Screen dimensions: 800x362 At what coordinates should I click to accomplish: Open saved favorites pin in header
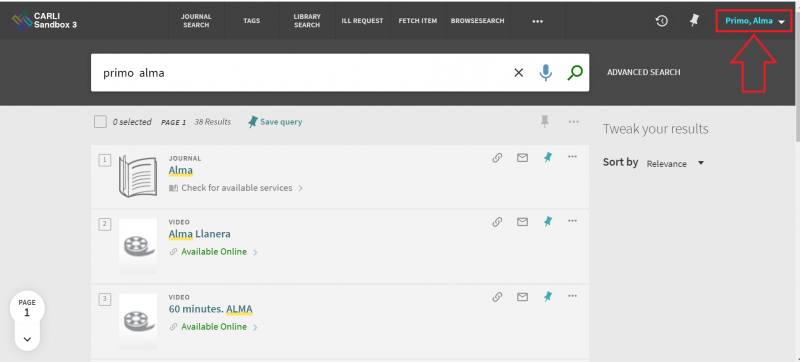click(693, 20)
